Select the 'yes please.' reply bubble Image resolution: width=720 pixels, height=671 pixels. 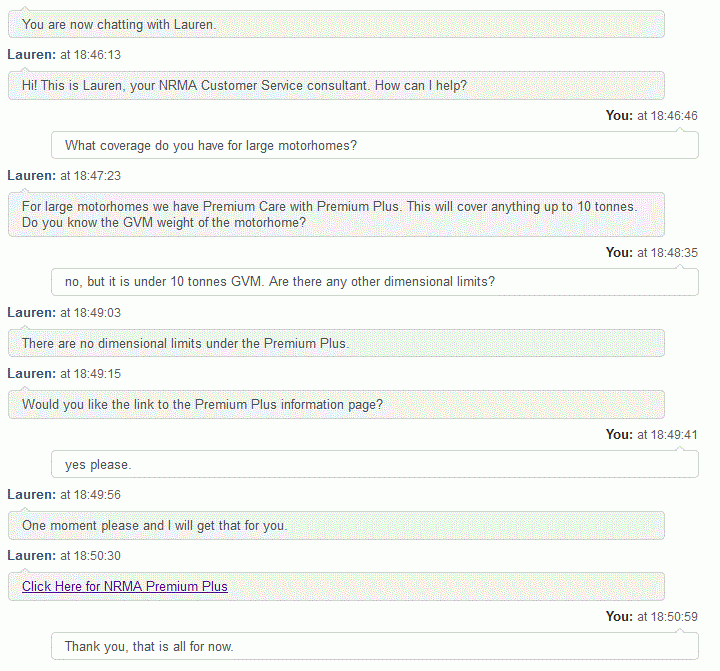(375, 465)
